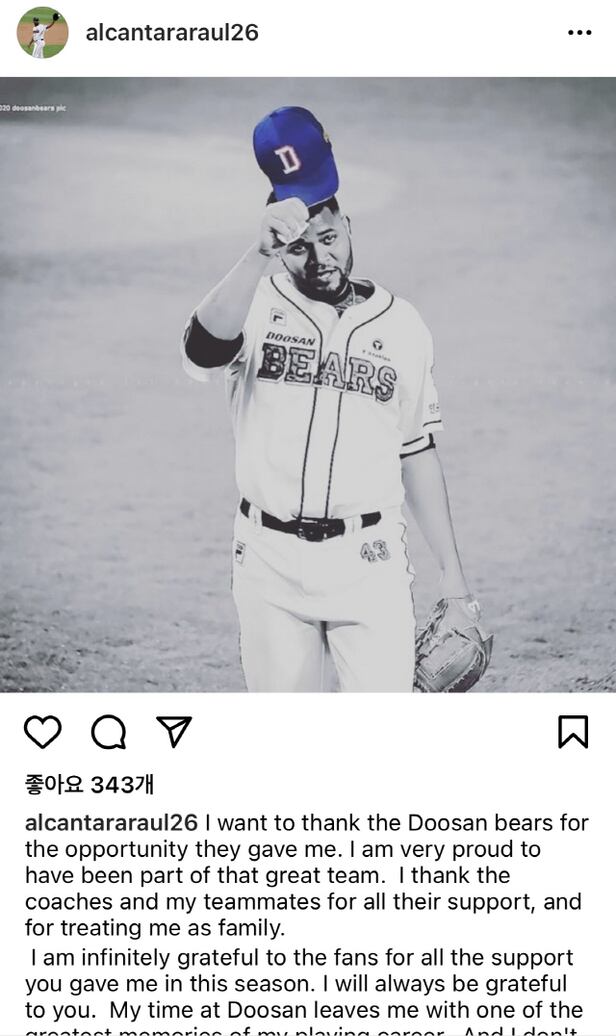Open the three-dot more options menu
Screen dimensions: 616x1036
[580, 32]
